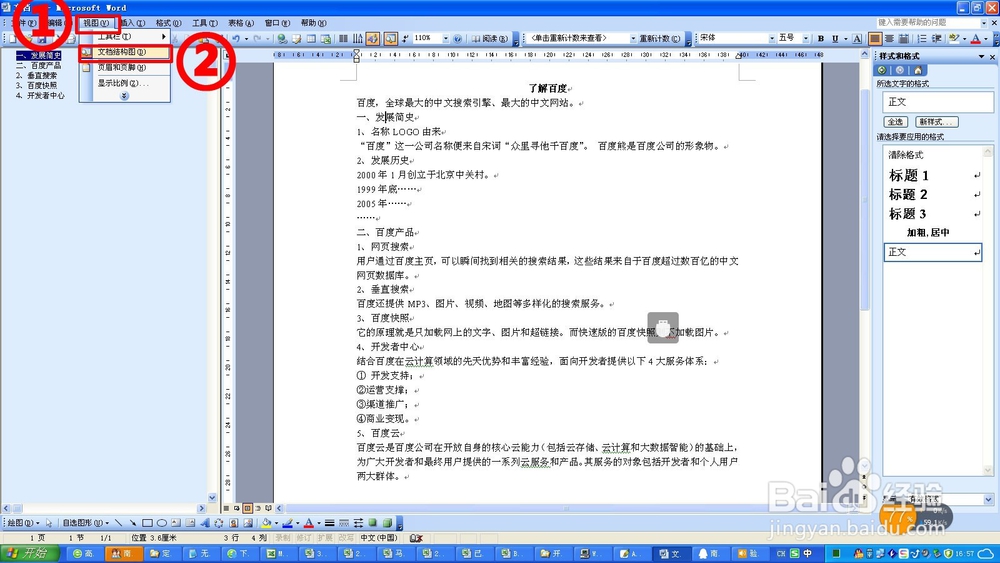Open the 格式 Format menu
1000x563 pixels.
pos(168,23)
